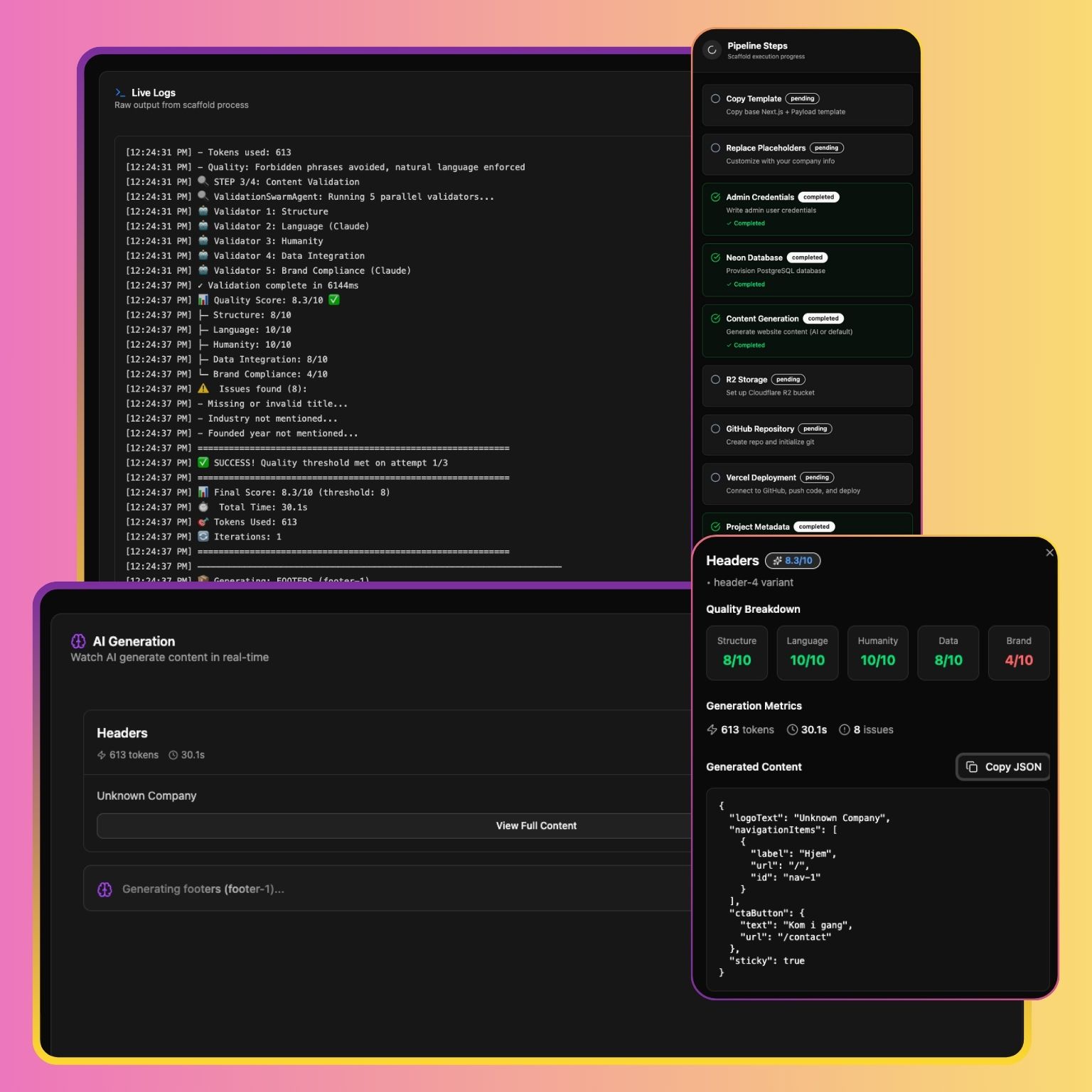Viewport: 1092px width, 1092px height.
Task: Close the Headers detail panel
Action: pyautogui.click(x=1049, y=552)
